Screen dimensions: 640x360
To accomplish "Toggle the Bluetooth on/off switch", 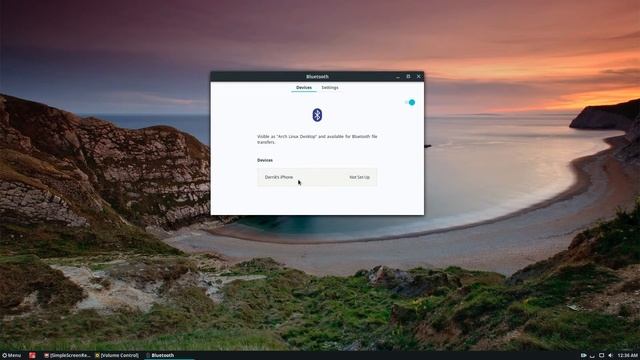I will [x=410, y=102].
